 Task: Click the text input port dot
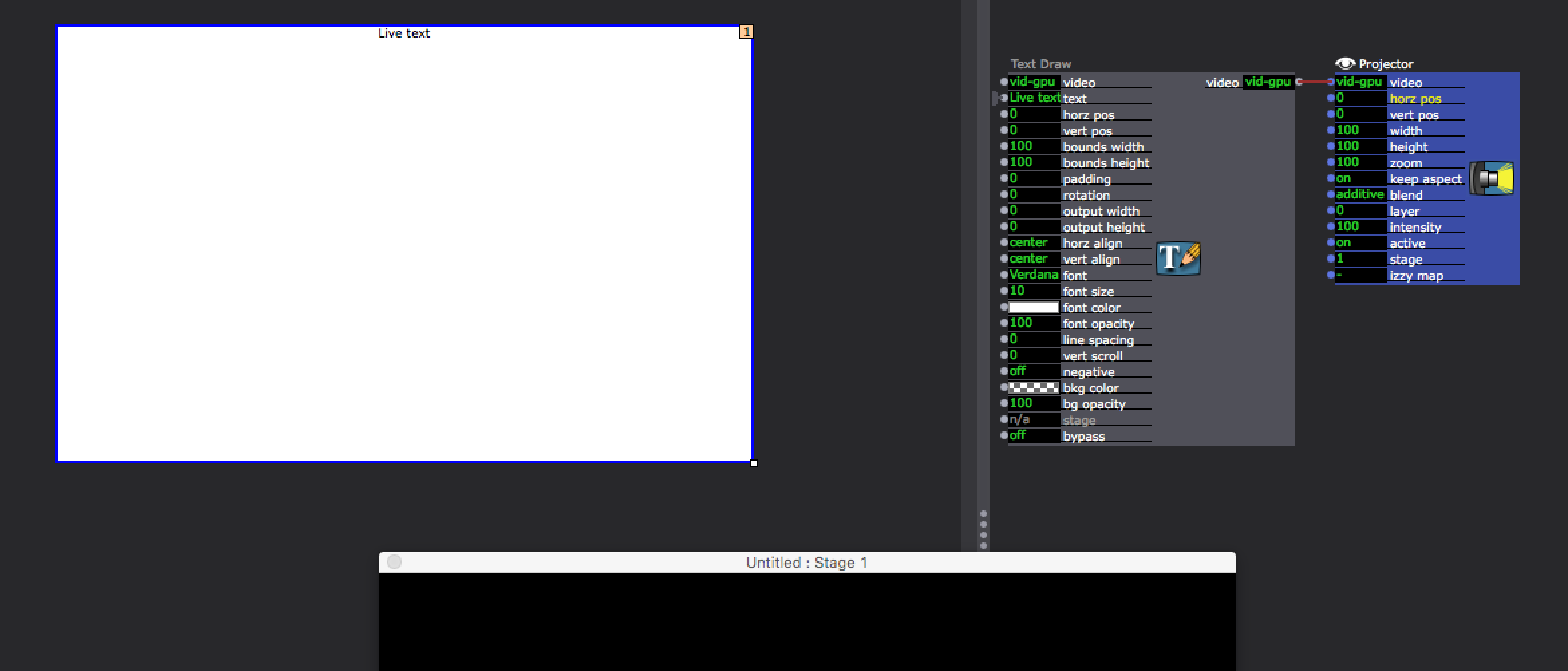pos(1004,98)
